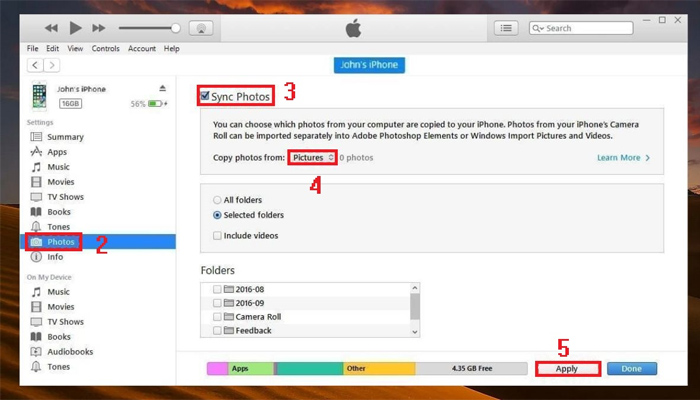Image resolution: width=700 pixels, height=400 pixels.
Task: Click the 4.35 GB Free storage segment
Action: [x=471, y=368]
